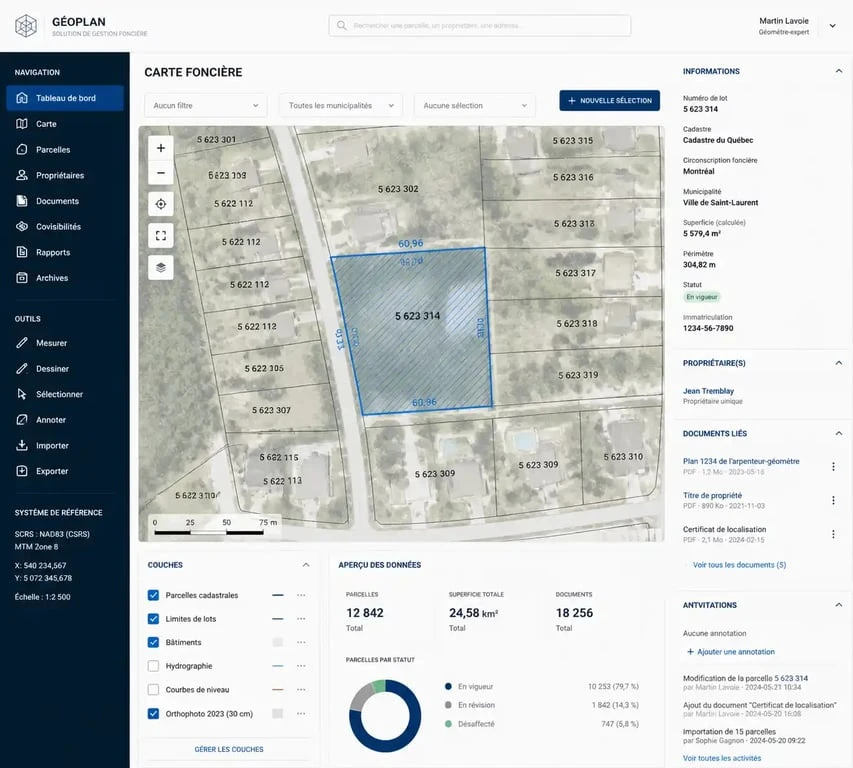Go to Tableau de bord
Image resolution: width=853 pixels, height=768 pixels.
coord(65,98)
